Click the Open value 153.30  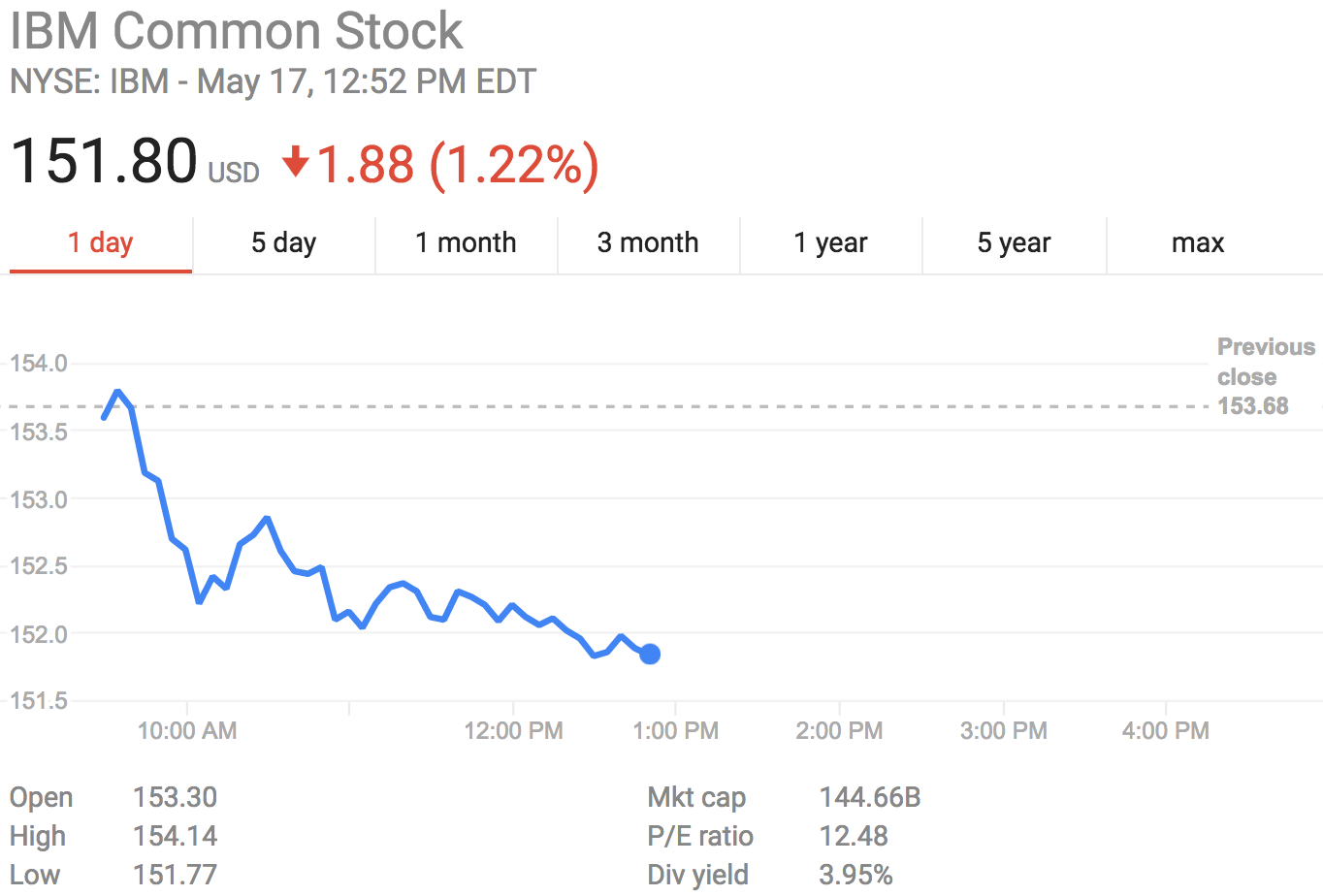pyautogui.click(x=175, y=798)
